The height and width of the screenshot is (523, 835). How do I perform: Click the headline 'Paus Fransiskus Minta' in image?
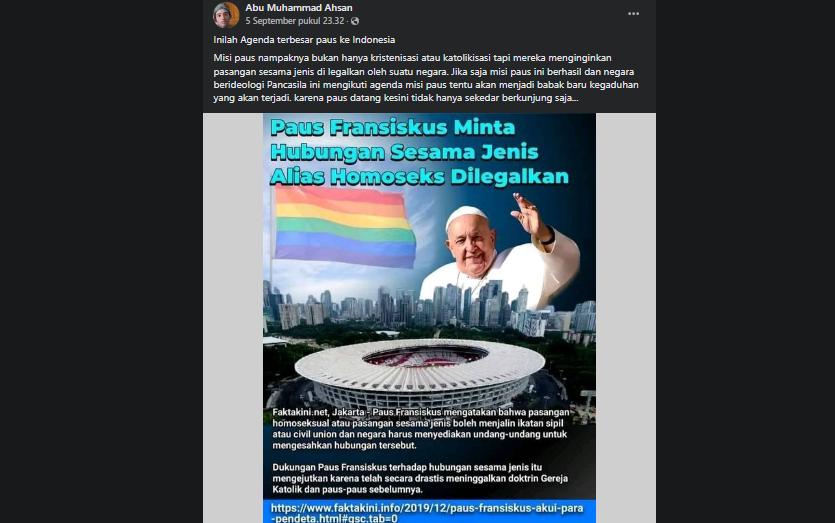click(393, 127)
